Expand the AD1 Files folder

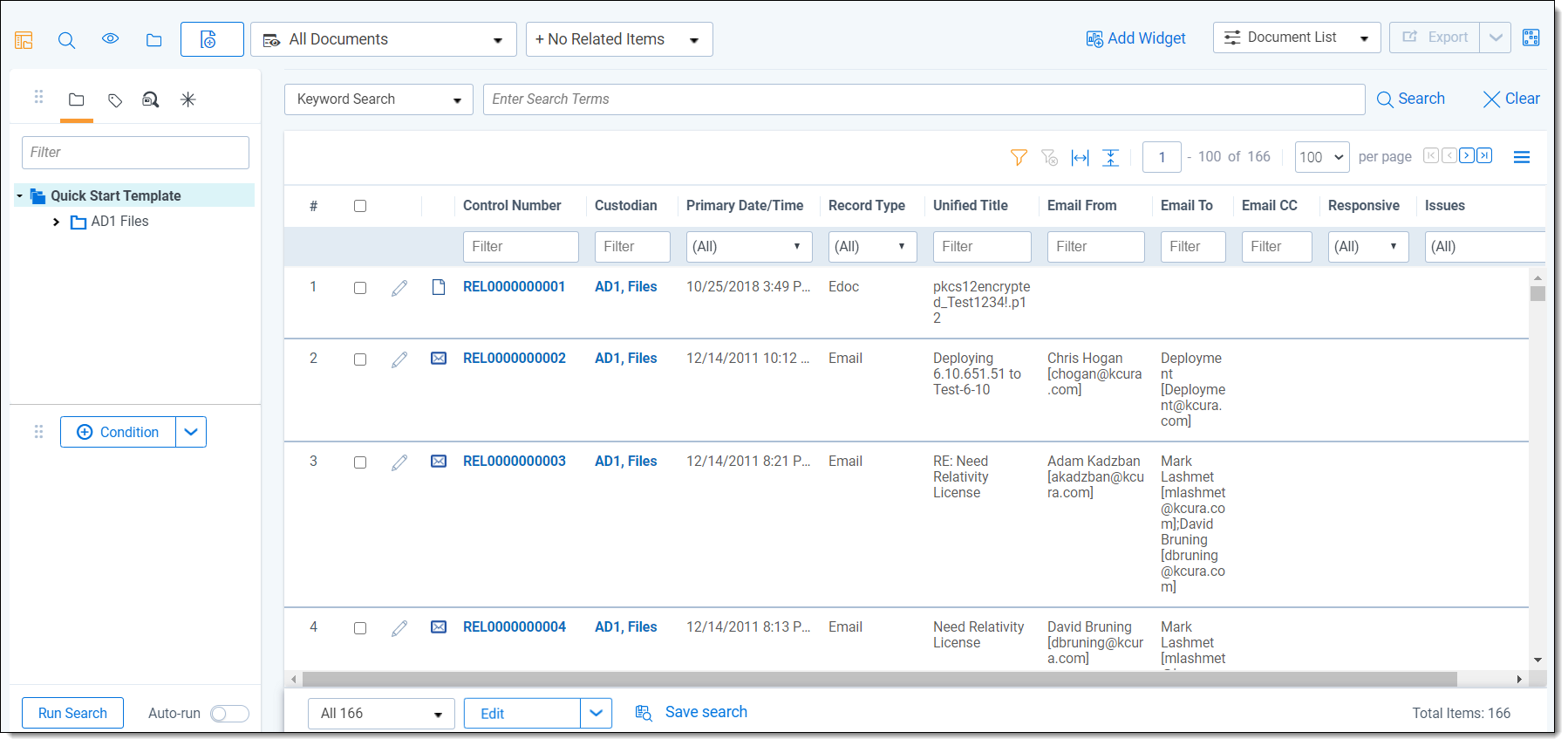[57, 222]
